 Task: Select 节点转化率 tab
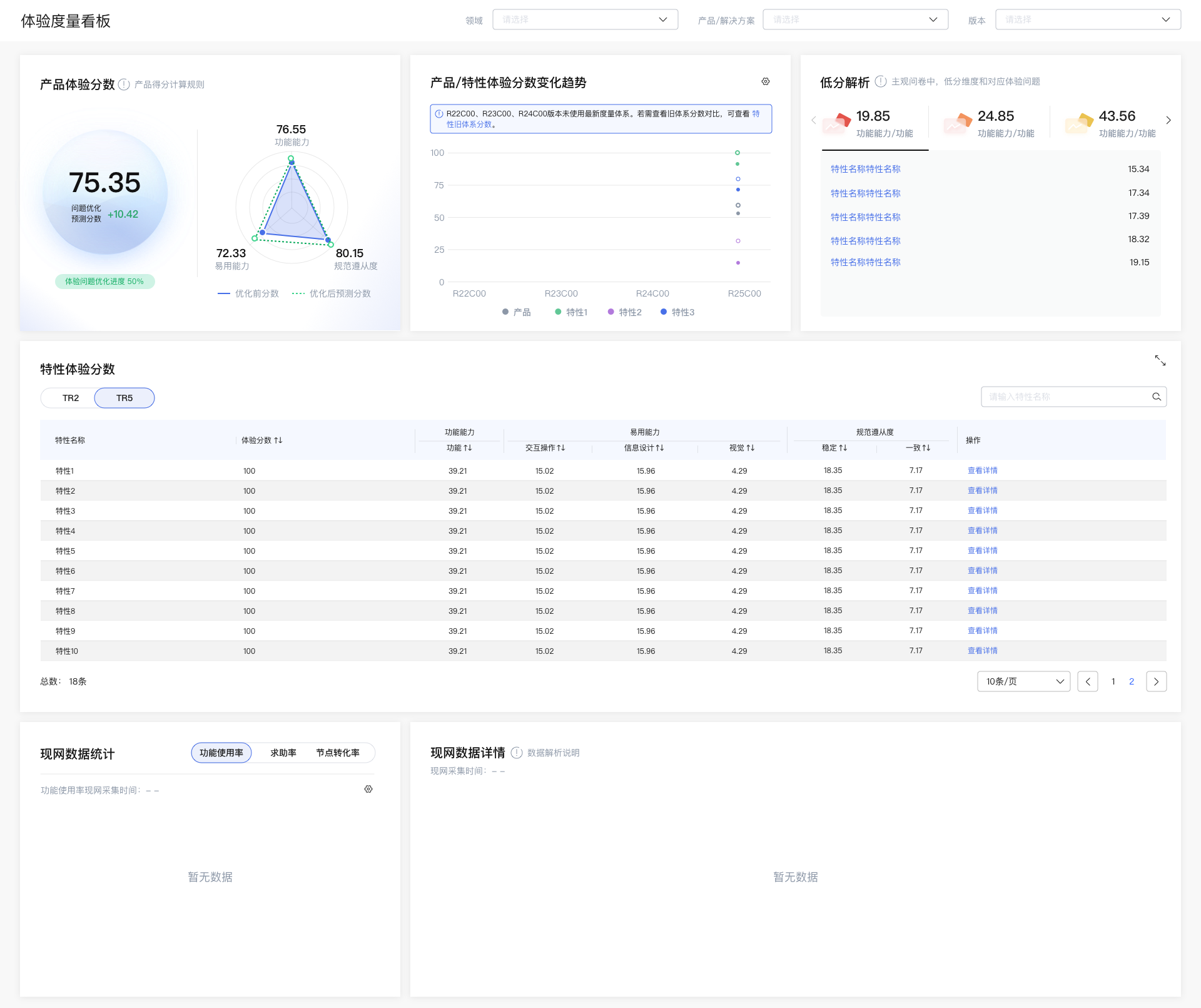pyautogui.click(x=338, y=753)
